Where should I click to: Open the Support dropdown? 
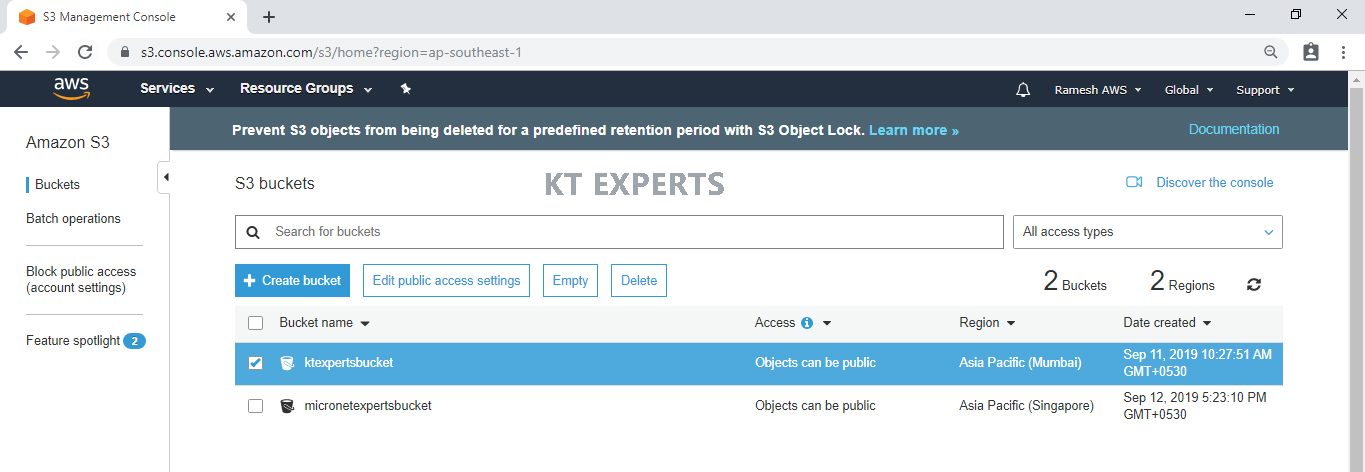pos(1265,90)
